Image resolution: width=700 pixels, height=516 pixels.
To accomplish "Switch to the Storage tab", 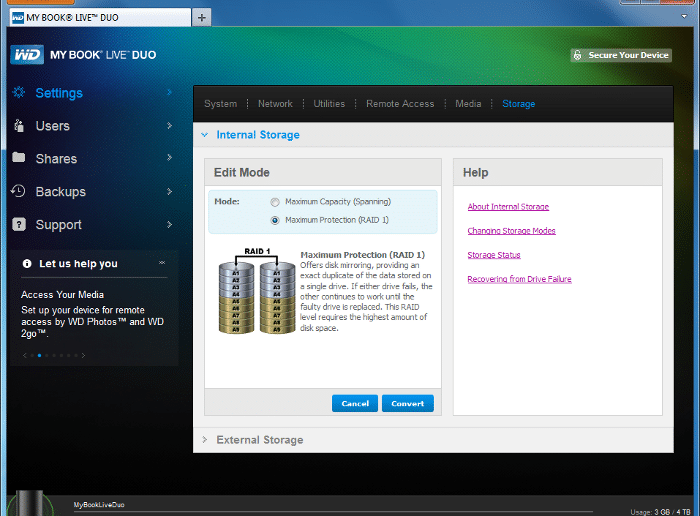I will [x=518, y=104].
